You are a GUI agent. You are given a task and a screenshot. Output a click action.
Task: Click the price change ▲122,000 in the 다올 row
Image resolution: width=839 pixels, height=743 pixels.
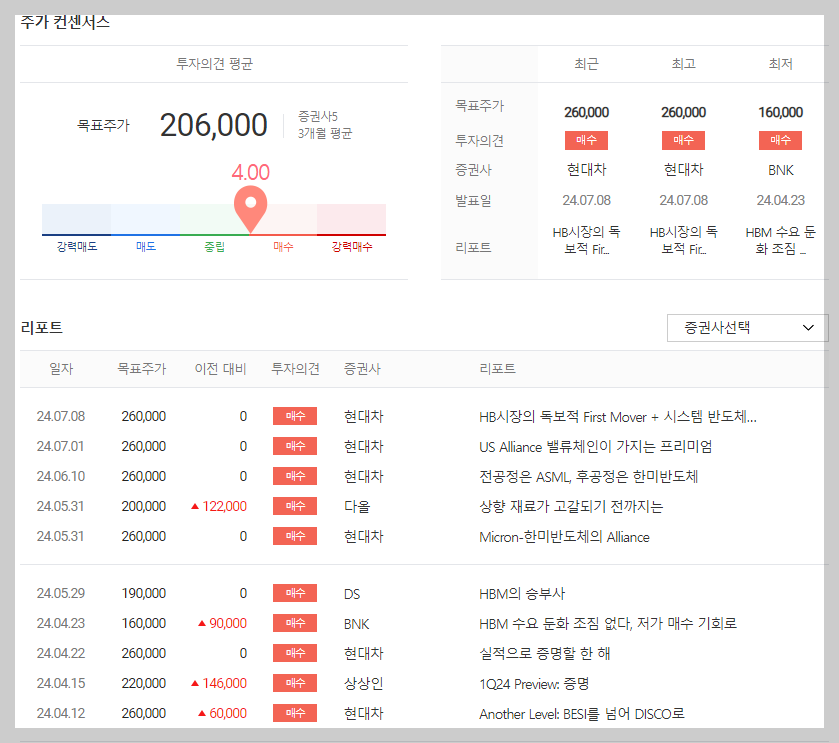point(220,506)
